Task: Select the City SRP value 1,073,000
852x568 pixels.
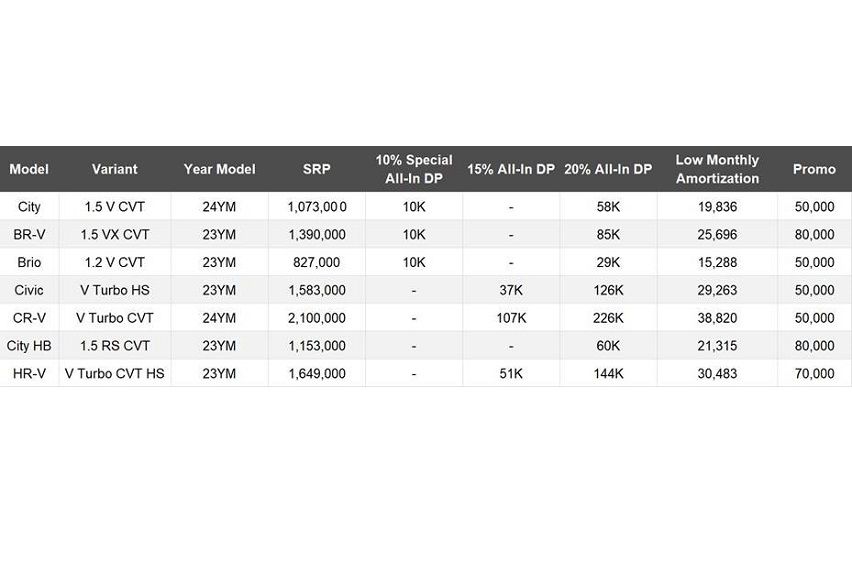Action: [316, 207]
